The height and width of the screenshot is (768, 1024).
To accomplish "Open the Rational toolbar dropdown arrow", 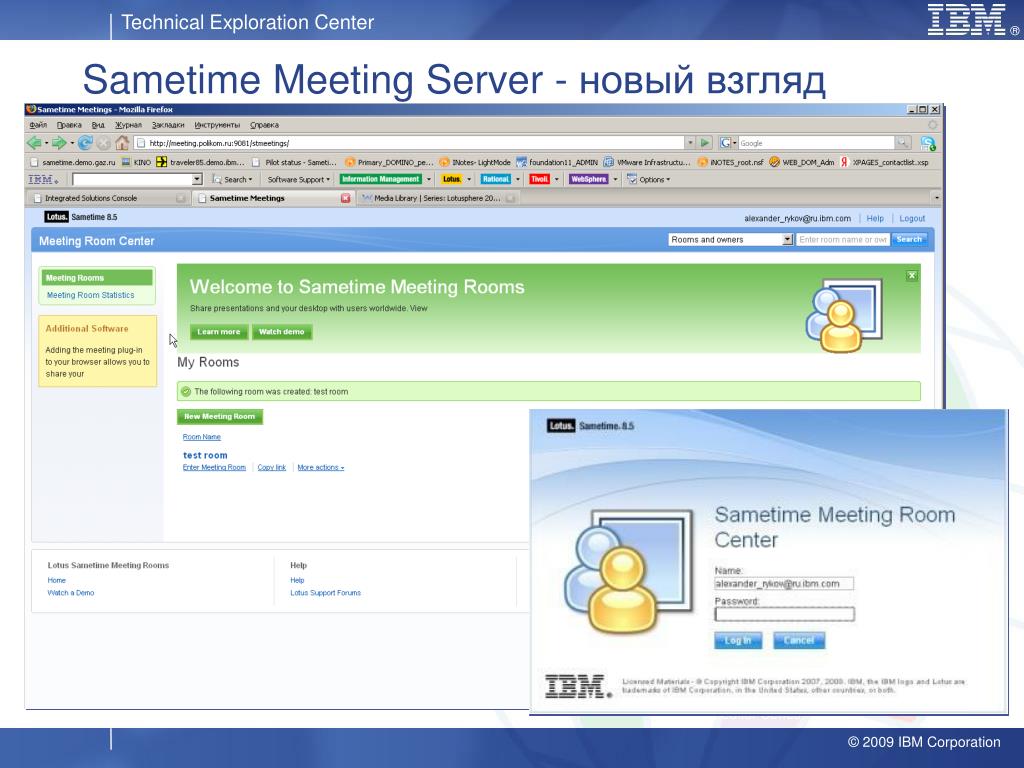I will tap(518, 179).
